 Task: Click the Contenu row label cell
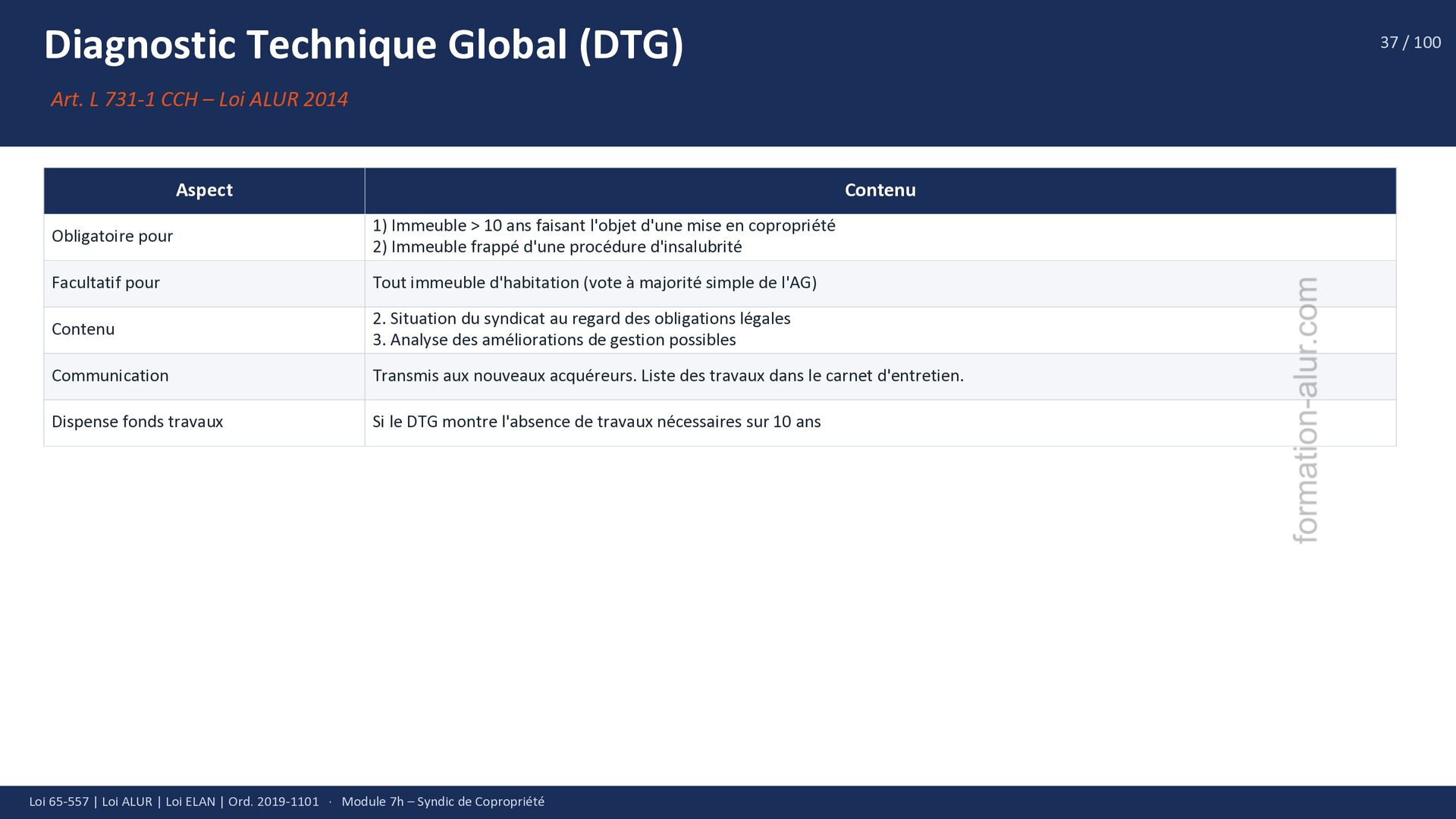pyautogui.click(x=83, y=329)
